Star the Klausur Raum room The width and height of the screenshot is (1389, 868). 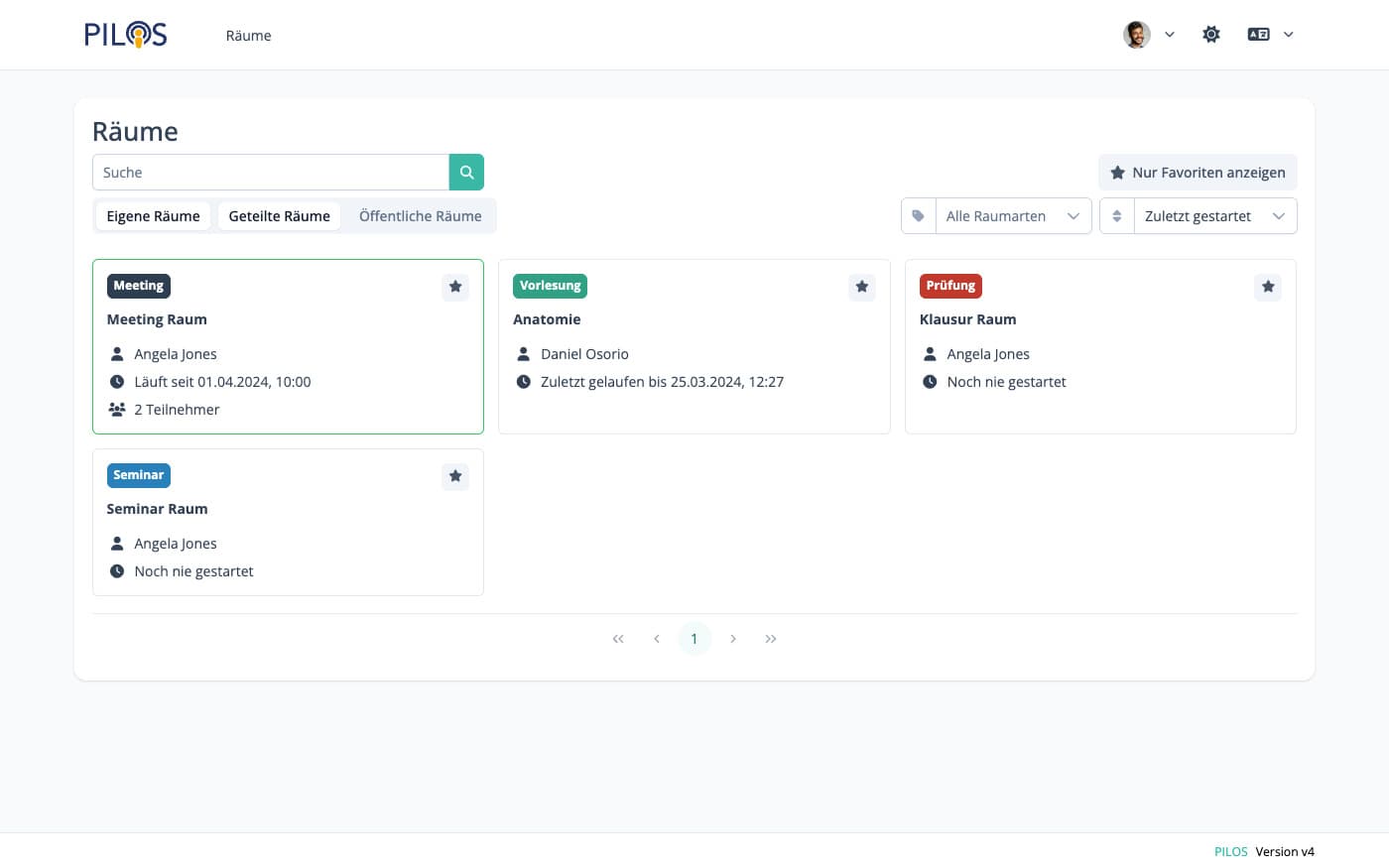[1268, 287]
